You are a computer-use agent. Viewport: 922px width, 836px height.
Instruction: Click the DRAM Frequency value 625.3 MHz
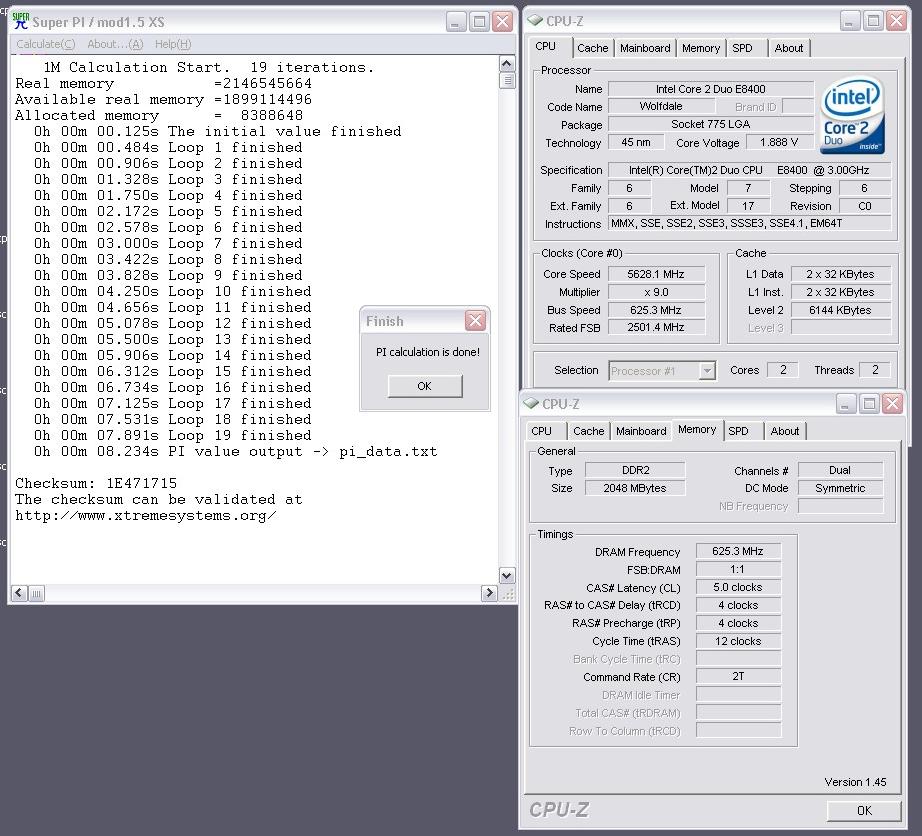pos(738,551)
